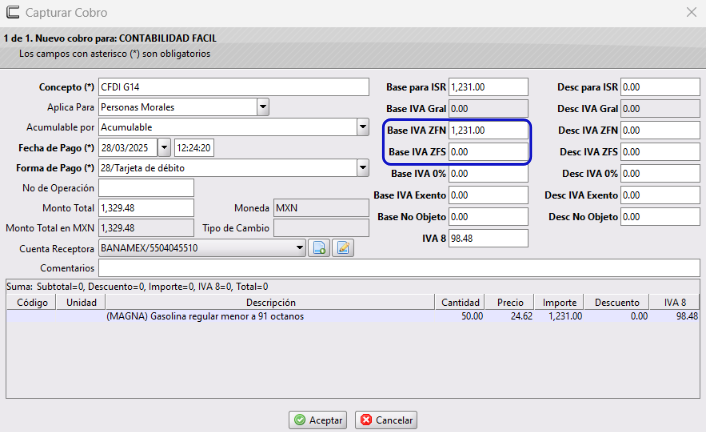The height and width of the screenshot is (432, 706).
Task: Click the Comentarios text field
Action: pos(399,268)
